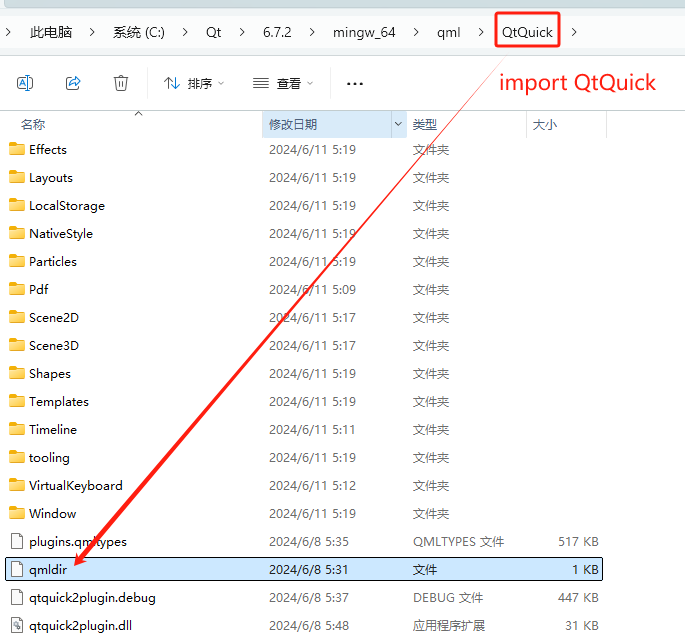Click the Share icon in toolbar

(73, 83)
